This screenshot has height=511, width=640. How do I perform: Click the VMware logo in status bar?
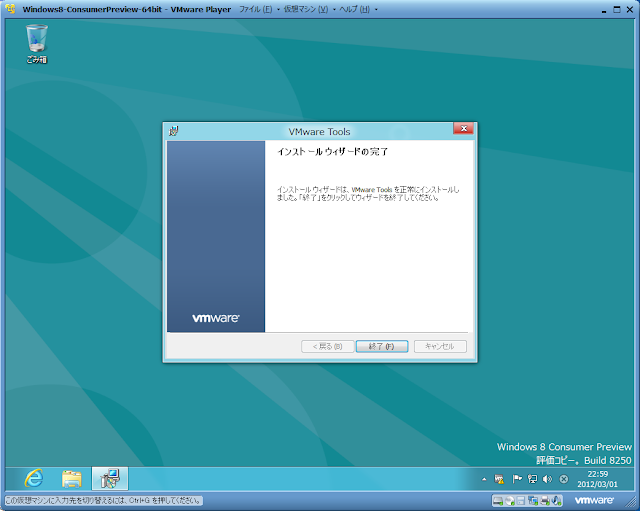point(594,500)
